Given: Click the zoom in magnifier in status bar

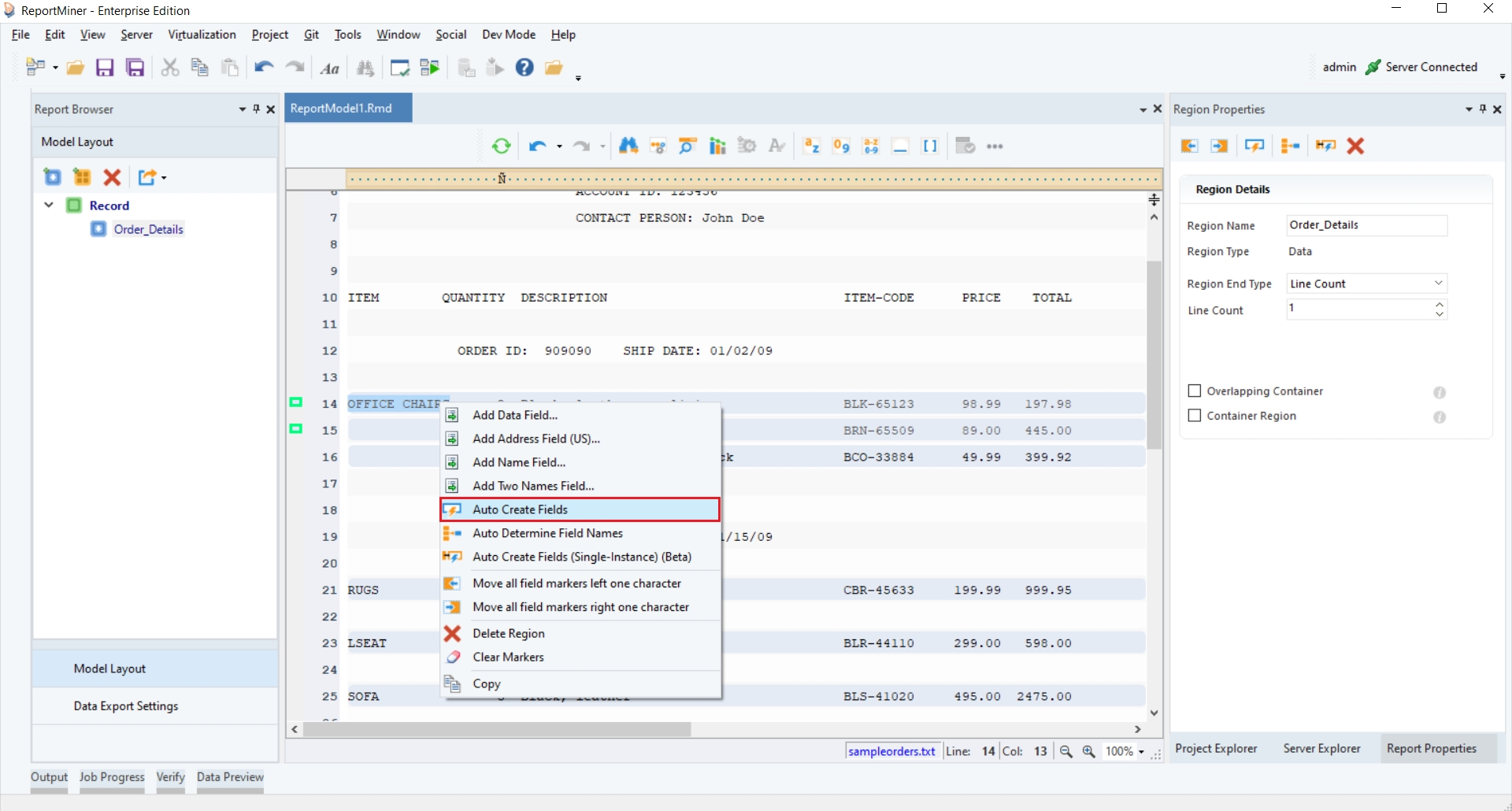Looking at the screenshot, I should 1089,751.
